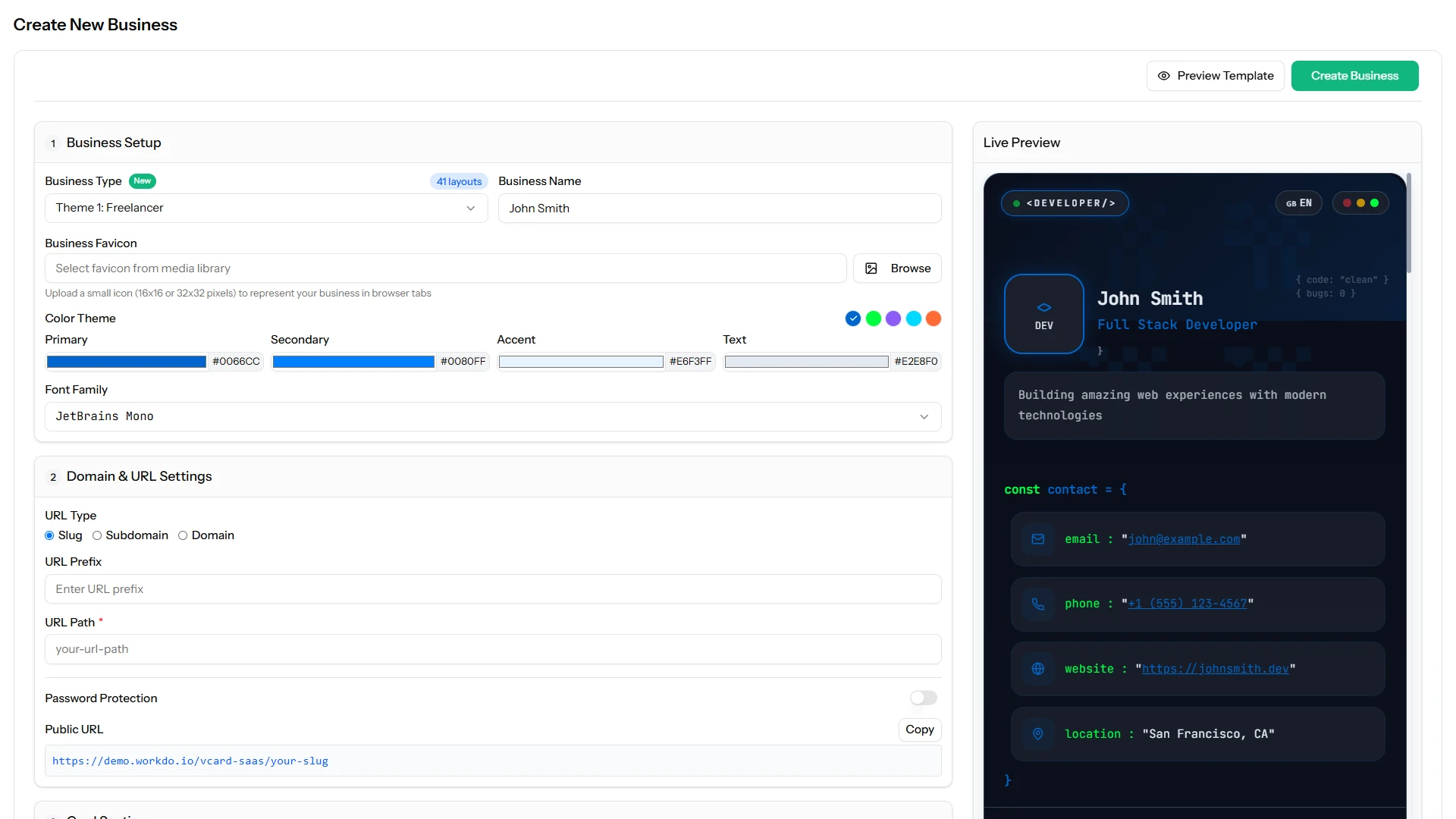Viewport: 1456px width, 819px height.
Task: Click the globe website icon in preview
Action: pos(1038,669)
